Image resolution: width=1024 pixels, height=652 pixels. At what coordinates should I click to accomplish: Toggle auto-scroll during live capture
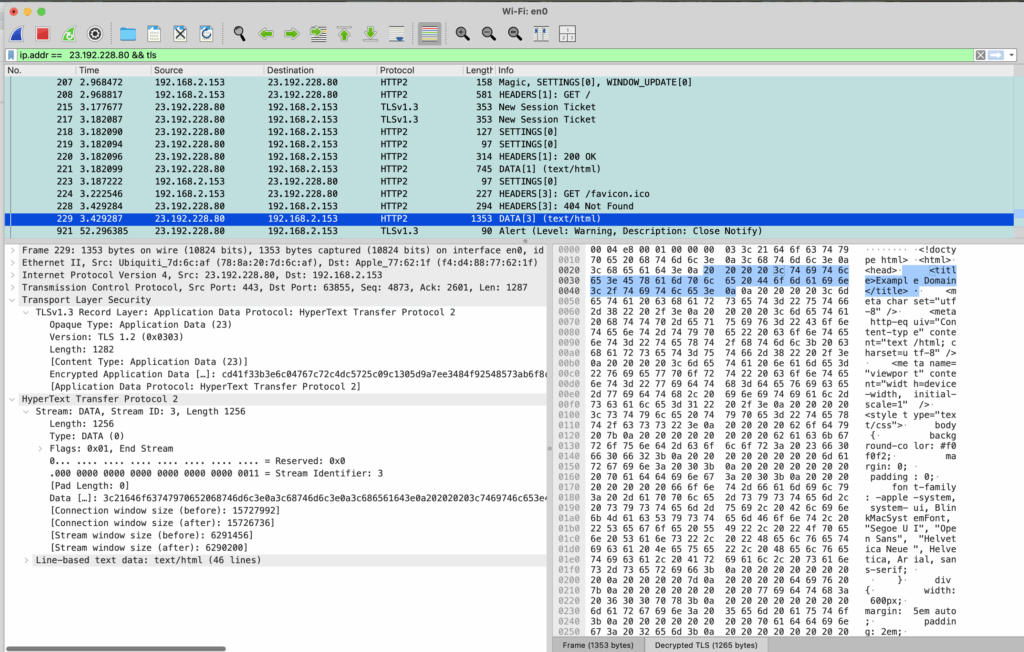tap(396, 34)
